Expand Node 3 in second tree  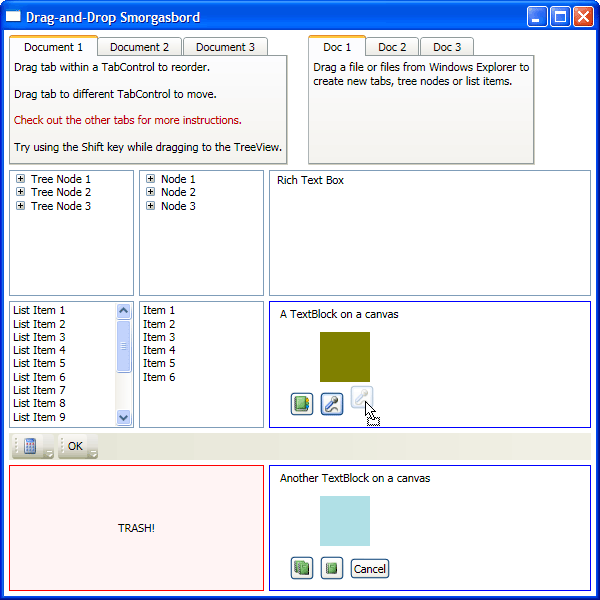[151, 206]
